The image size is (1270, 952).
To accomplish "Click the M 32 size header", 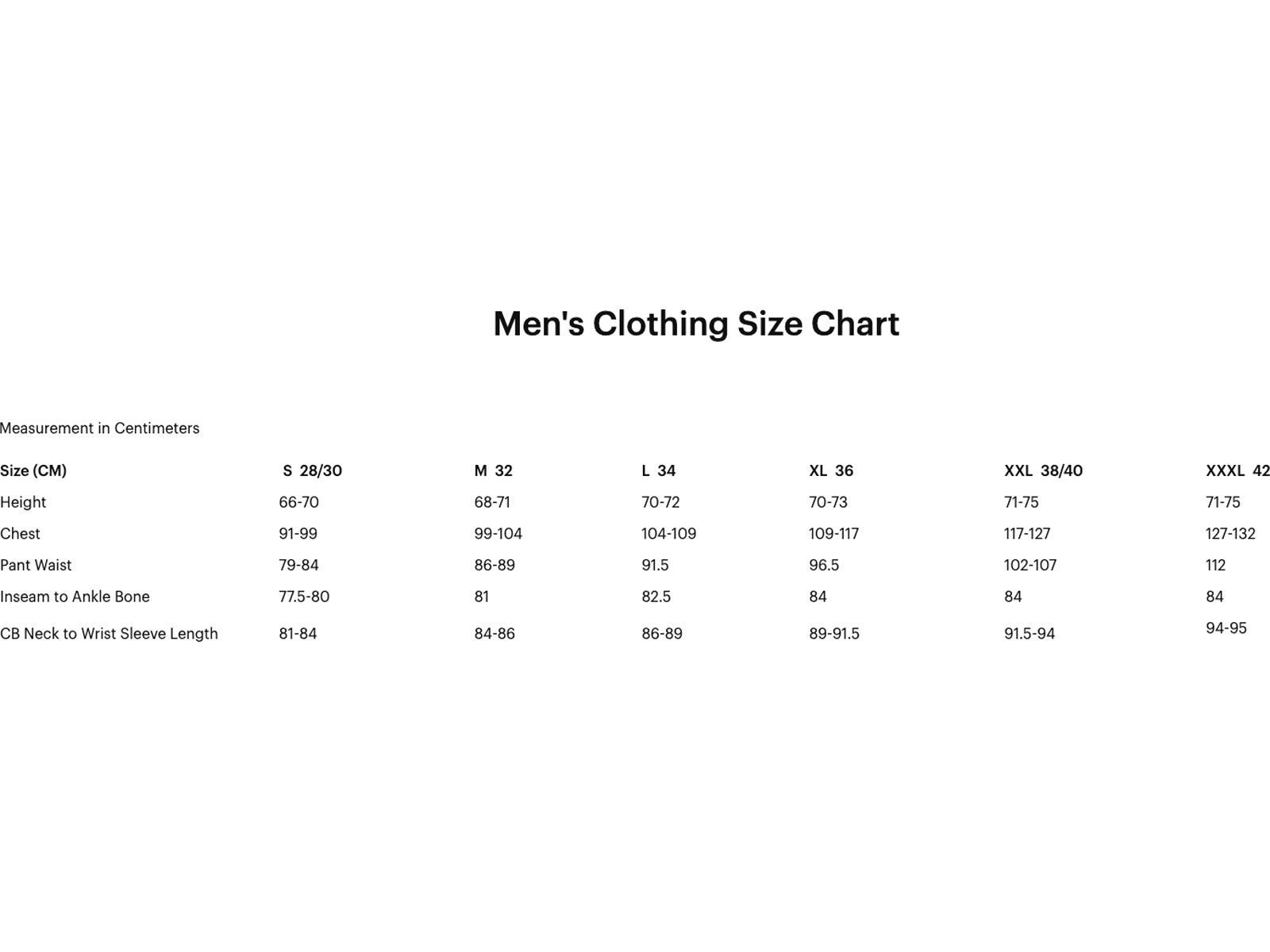I will tap(493, 470).
